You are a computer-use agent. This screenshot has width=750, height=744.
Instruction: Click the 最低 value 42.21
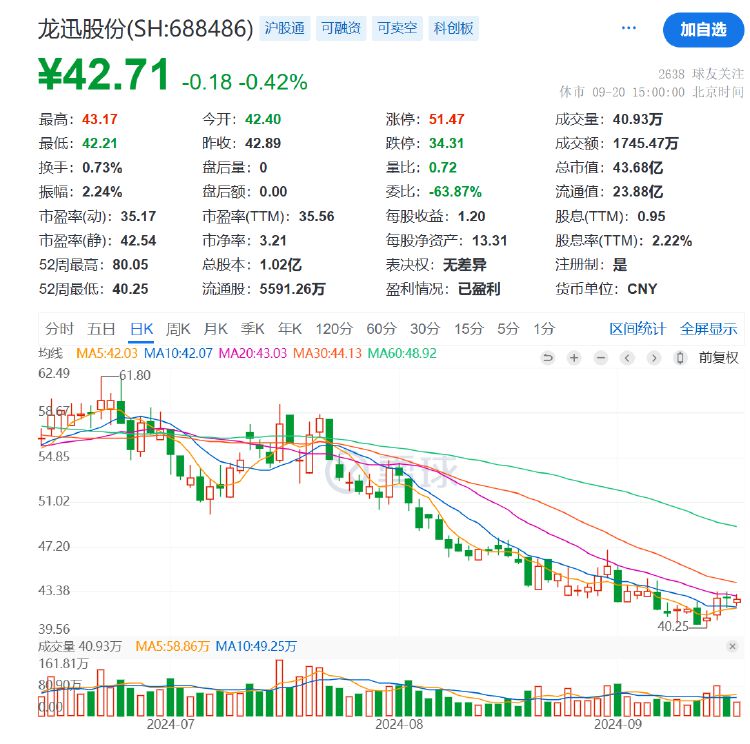click(99, 144)
